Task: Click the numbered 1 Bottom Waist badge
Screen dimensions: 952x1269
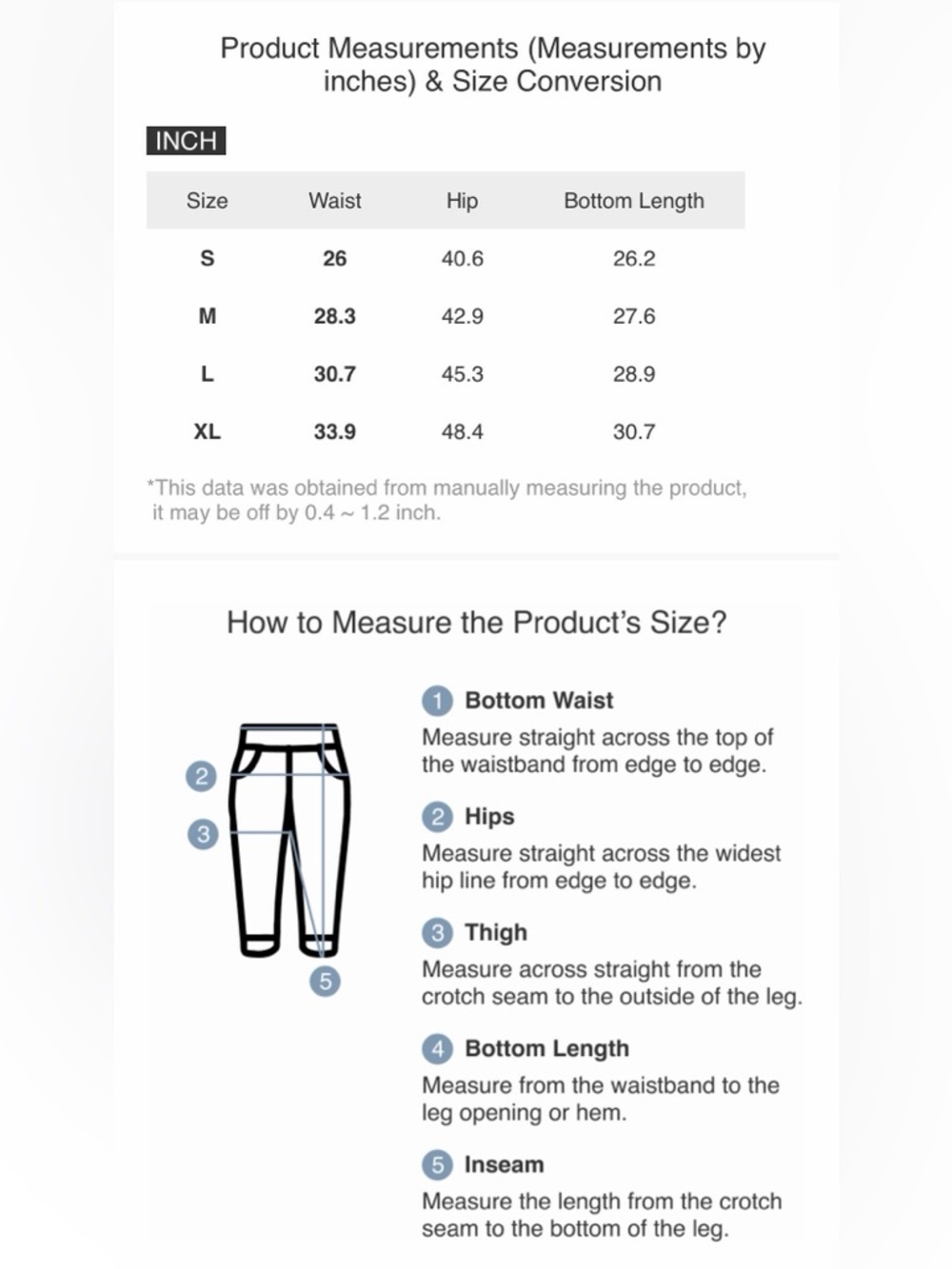Action: coord(437,701)
